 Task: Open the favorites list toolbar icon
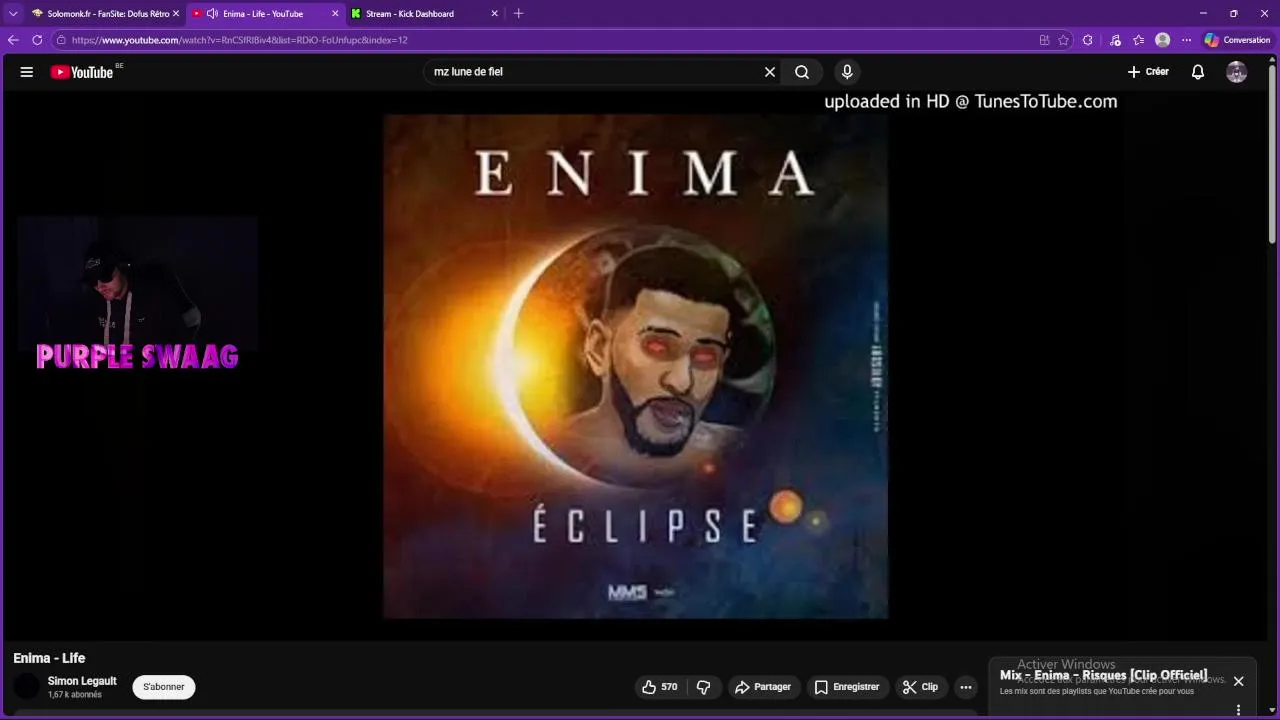coord(1139,40)
